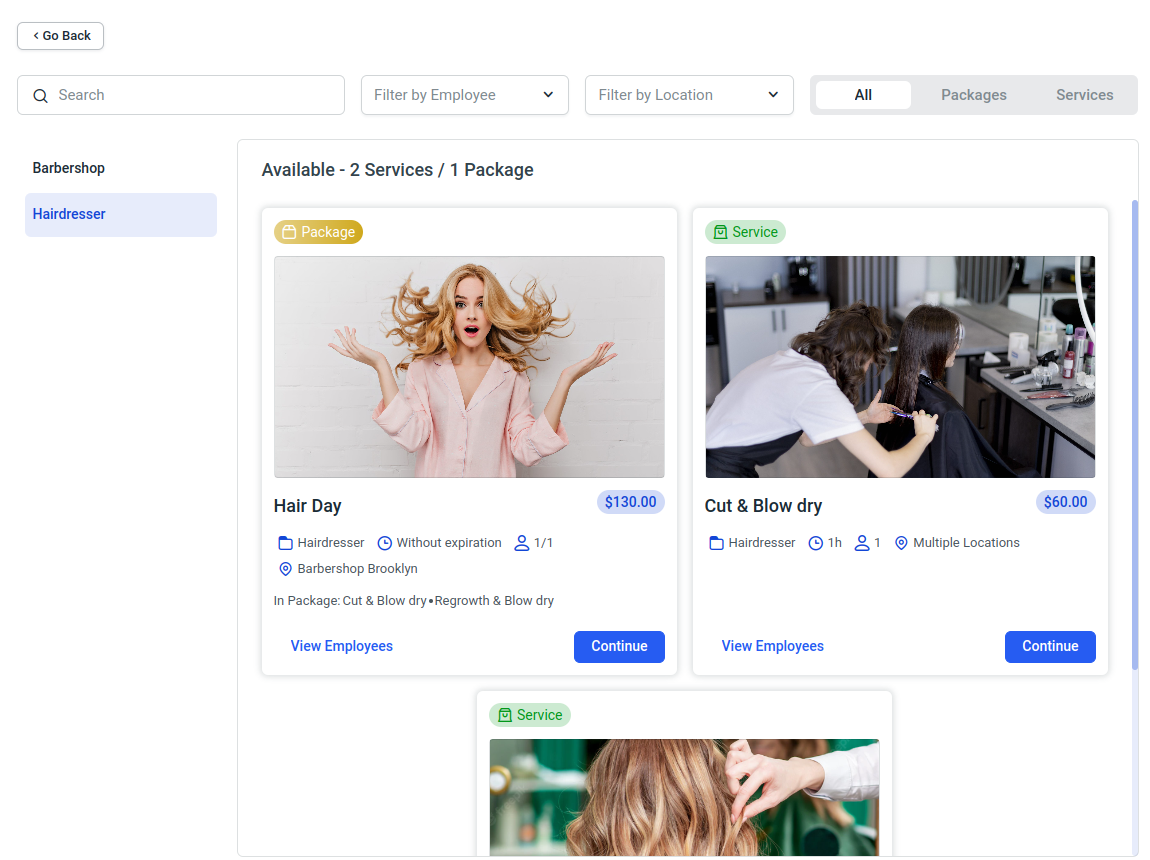View Employees for Cut & Blow dry
The image size is (1150, 860).
(x=772, y=646)
